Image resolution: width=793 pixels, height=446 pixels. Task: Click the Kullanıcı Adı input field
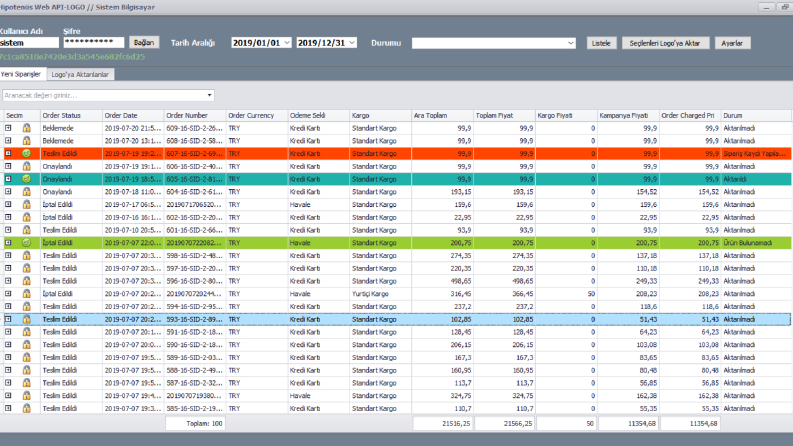pos(29,42)
